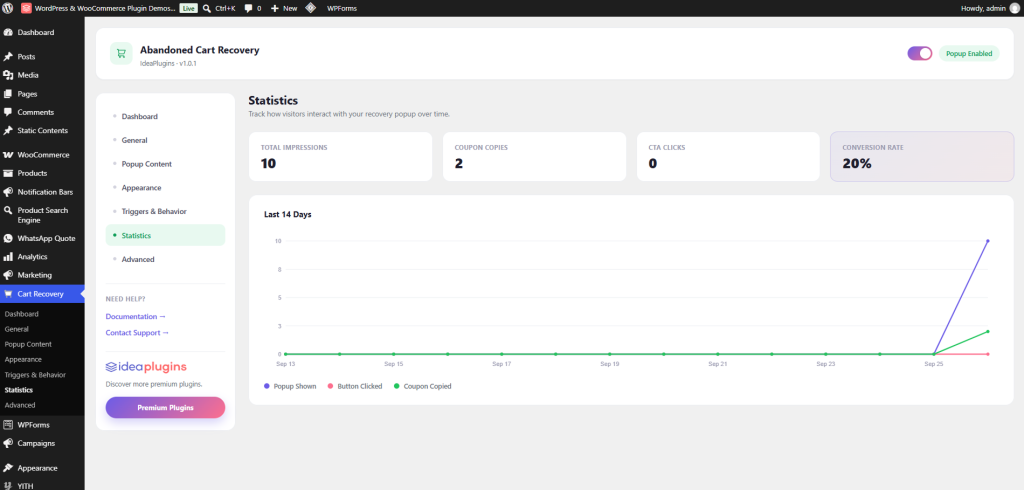Click the WooCommerce logo icon
This screenshot has width=1024, height=490.
click(x=8, y=155)
